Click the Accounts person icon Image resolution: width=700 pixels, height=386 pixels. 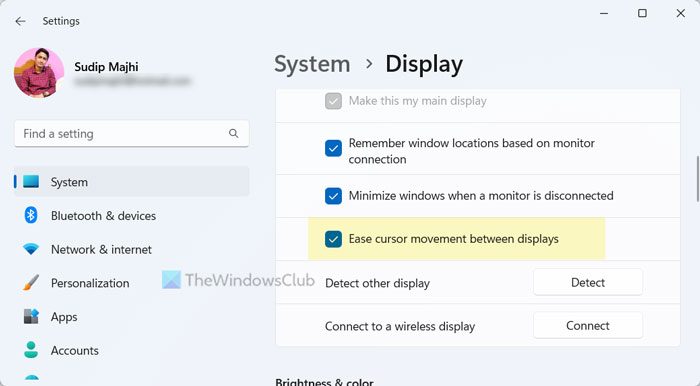[x=31, y=350]
